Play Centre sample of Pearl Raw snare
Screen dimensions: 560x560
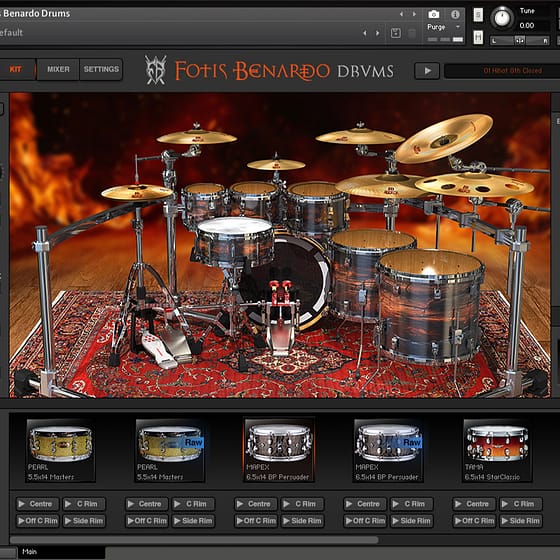[146, 504]
